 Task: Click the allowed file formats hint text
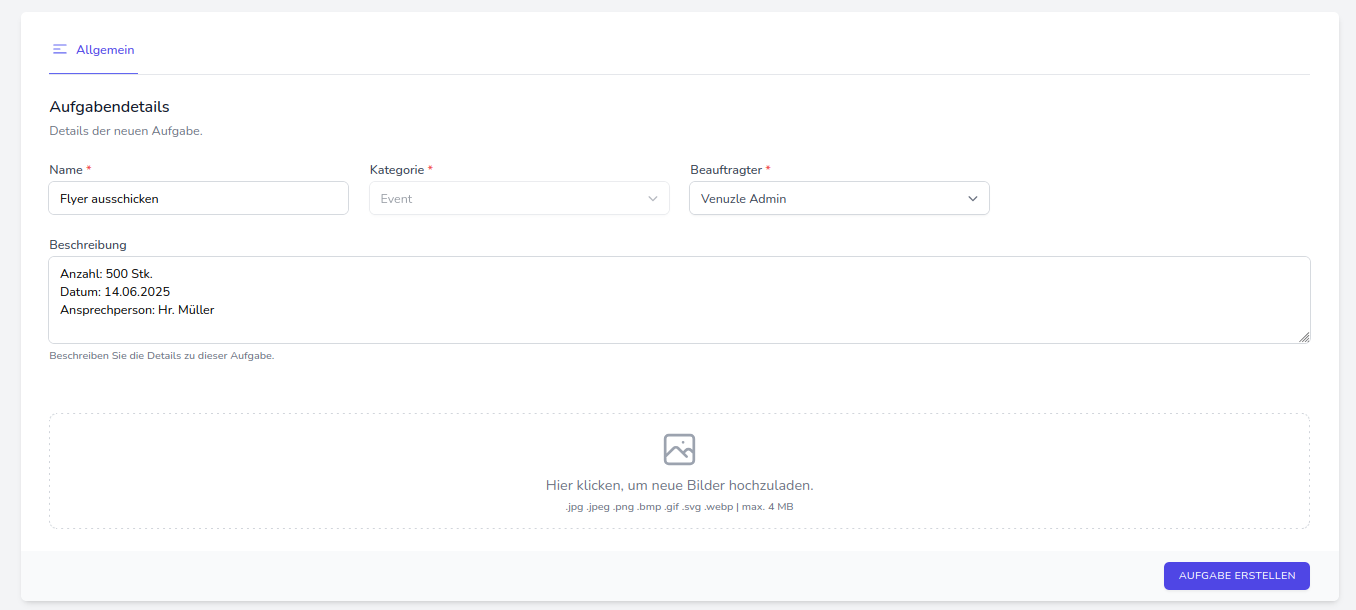coord(679,507)
